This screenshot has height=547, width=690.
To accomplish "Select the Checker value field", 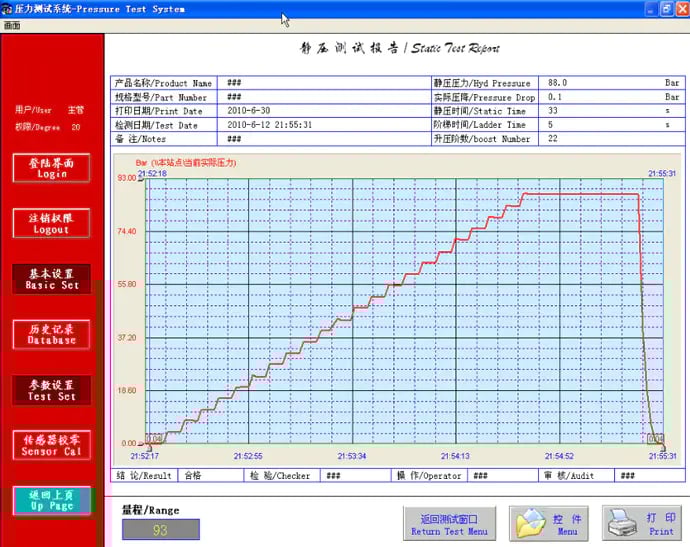I will click(x=355, y=476).
